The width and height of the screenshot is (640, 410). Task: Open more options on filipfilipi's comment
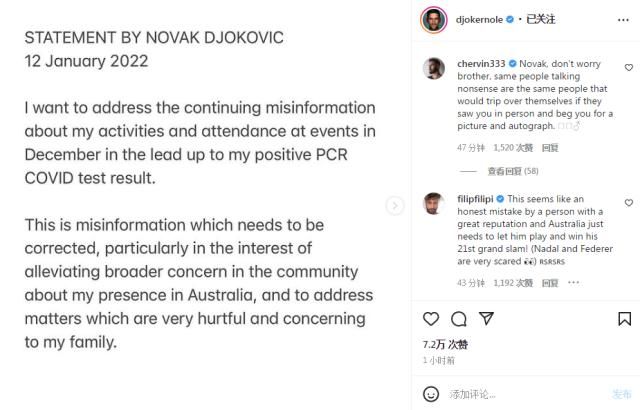coord(573,282)
